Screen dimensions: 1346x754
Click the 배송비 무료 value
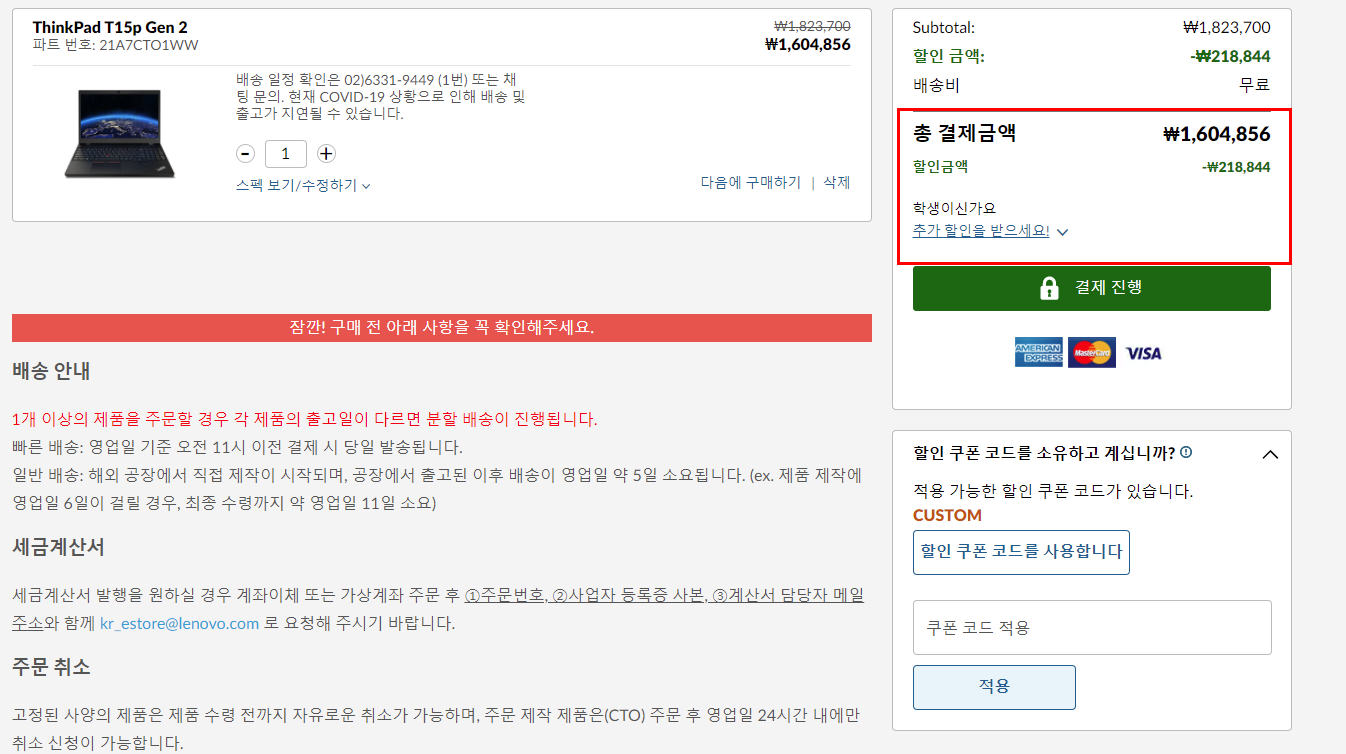[1255, 85]
